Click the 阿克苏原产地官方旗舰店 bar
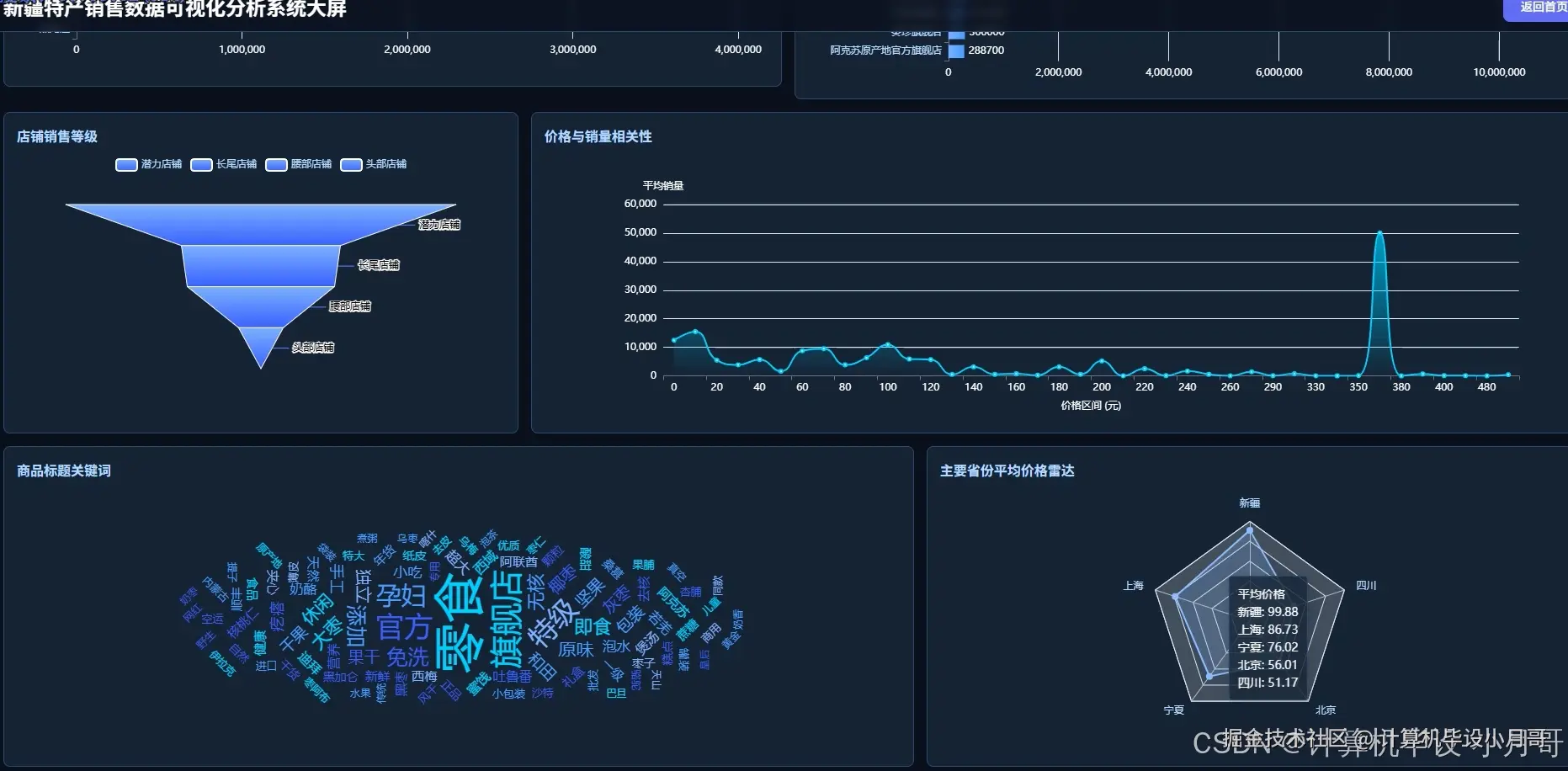Viewport: 1568px width, 771px height. 956,51
